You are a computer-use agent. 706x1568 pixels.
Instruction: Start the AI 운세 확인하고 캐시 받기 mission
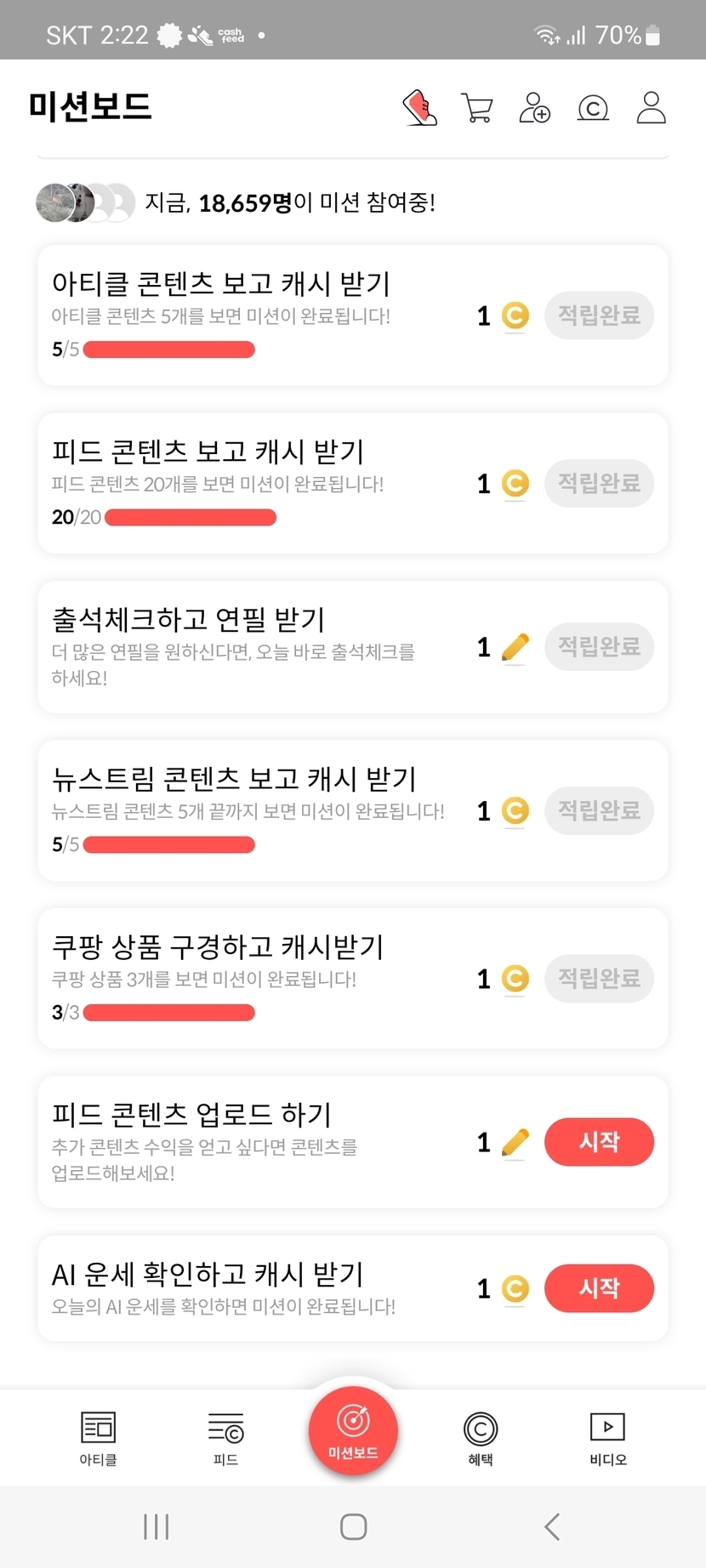click(x=599, y=1288)
